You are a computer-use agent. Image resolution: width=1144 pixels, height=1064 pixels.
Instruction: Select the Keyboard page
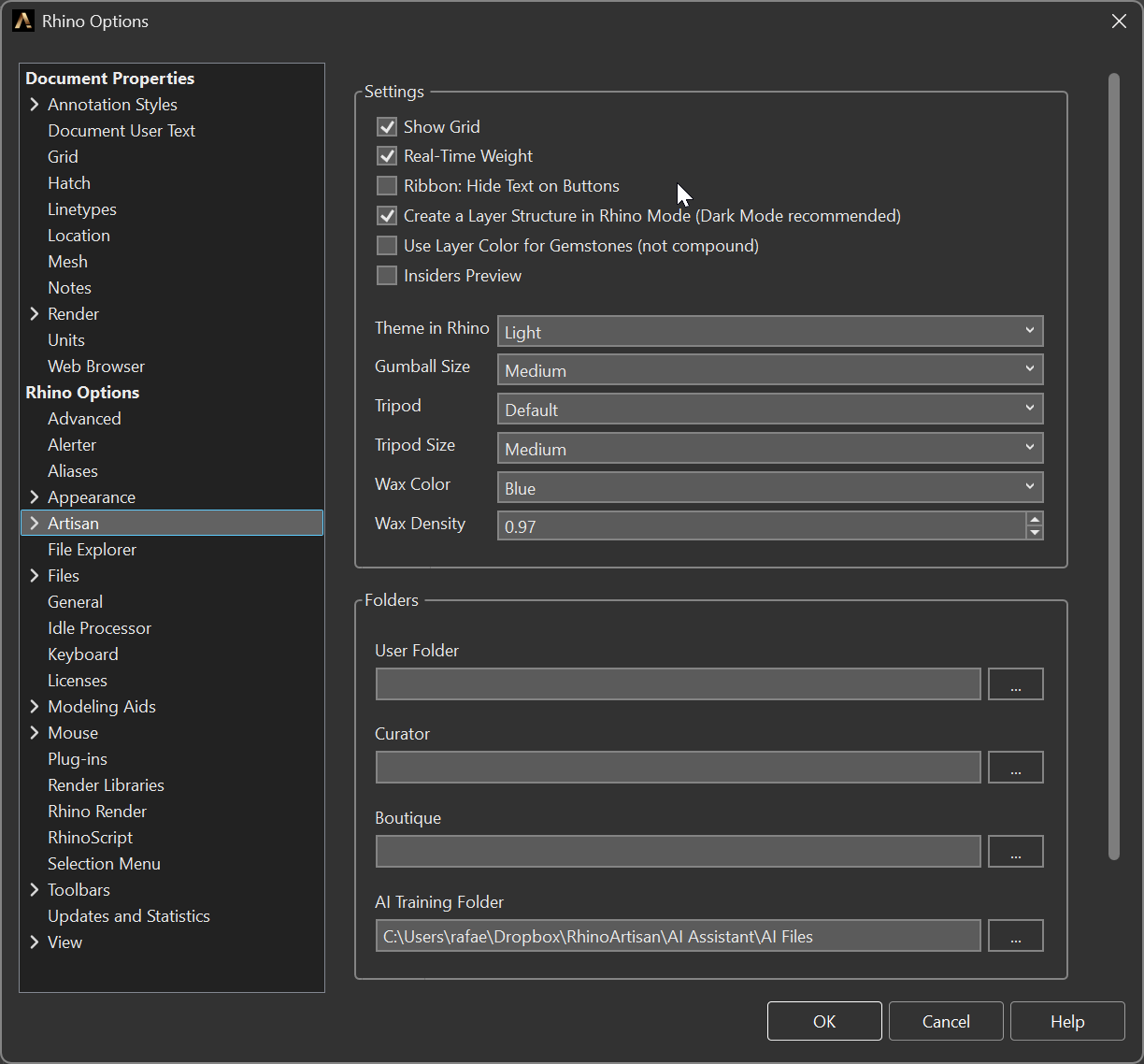[x=83, y=654]
